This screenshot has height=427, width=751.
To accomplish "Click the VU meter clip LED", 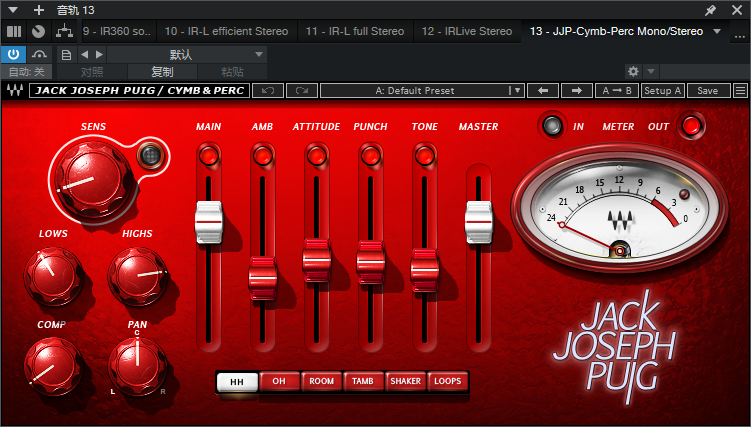I will coord(684,194).
